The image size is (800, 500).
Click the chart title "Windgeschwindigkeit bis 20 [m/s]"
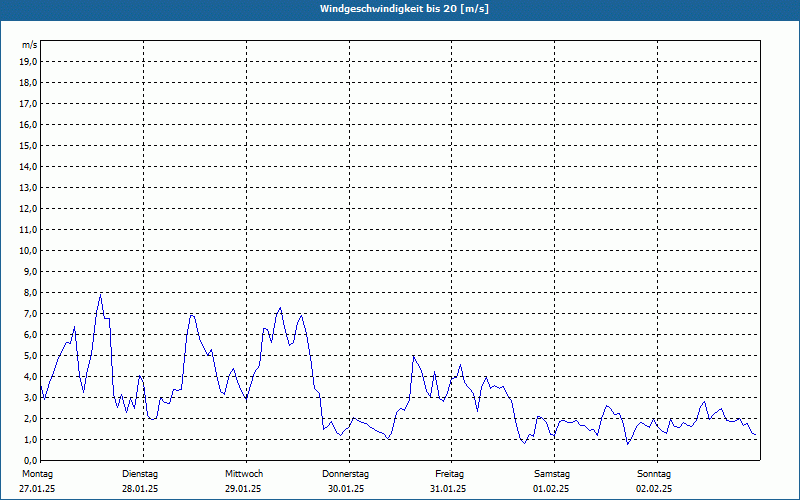pyautogui.click(x=404, y=9)
